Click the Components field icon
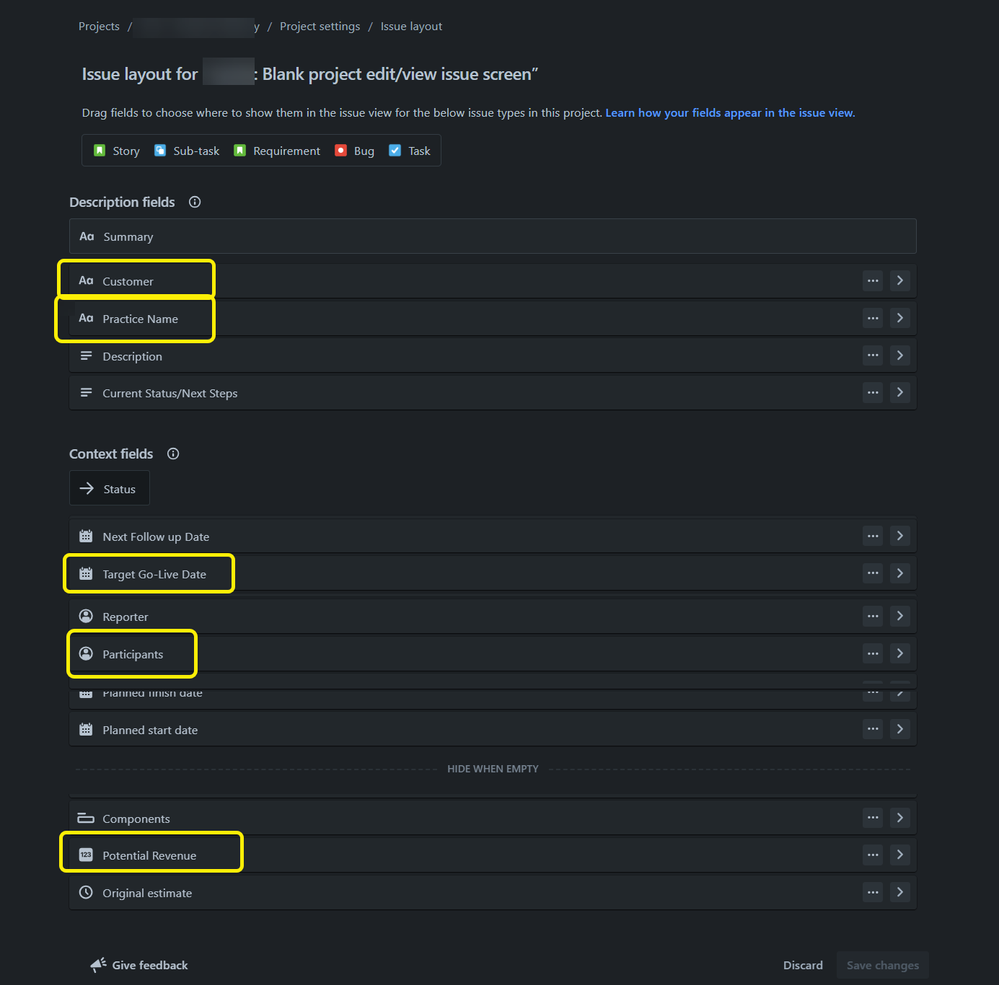The image size is (999, 985). (x=85, y=818)
